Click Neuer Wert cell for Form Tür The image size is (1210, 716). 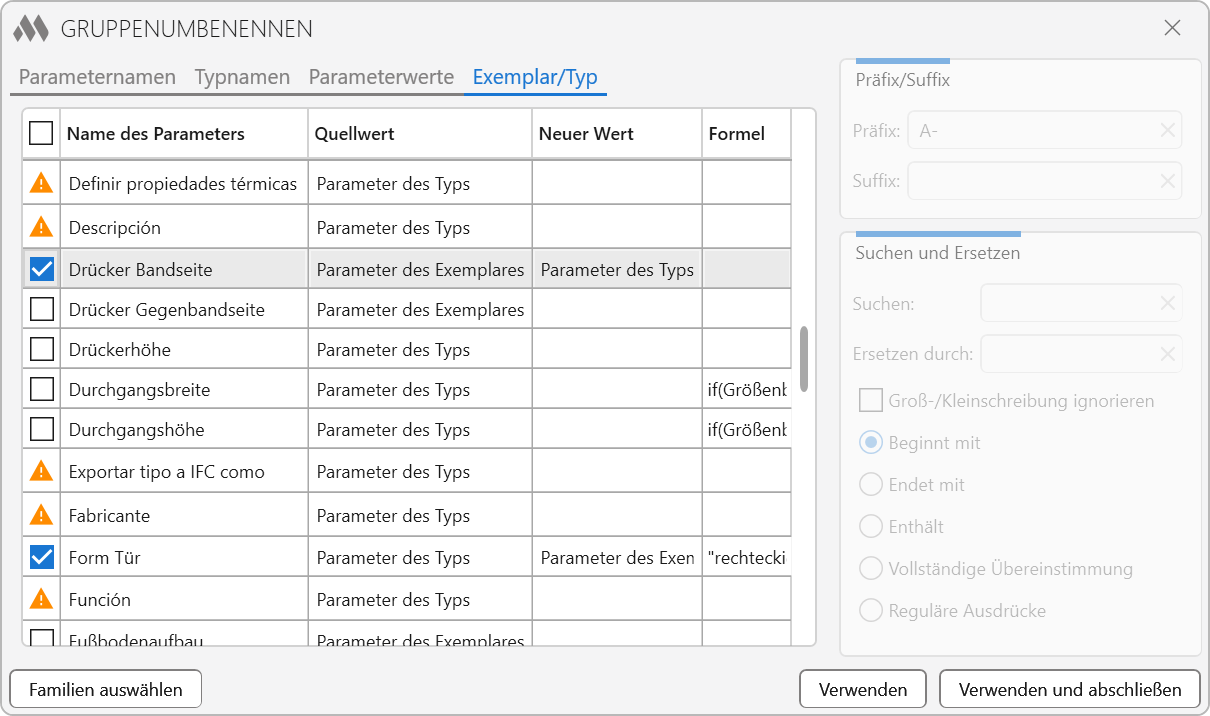(x=616, y=558)
